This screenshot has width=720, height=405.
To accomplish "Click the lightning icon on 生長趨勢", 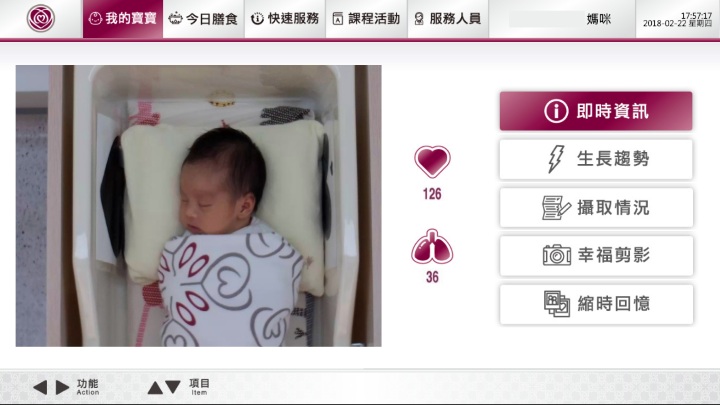I will (x=556, y=159).
